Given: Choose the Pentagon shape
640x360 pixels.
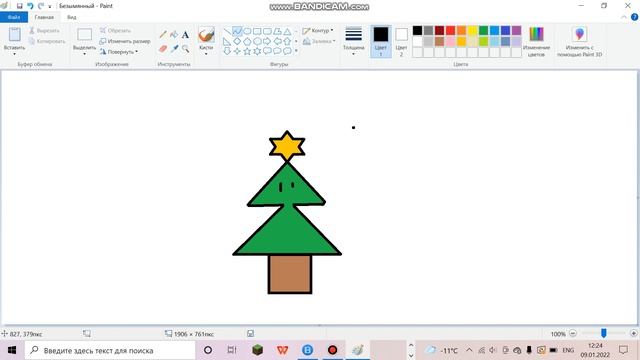Looking at the screenshot, I should point(247,41).
